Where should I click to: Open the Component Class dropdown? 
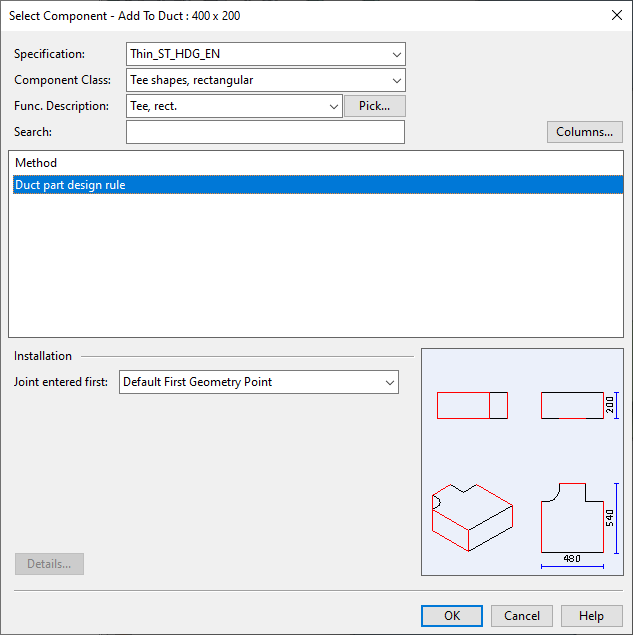pyautogui.click(x=266, y=80)
